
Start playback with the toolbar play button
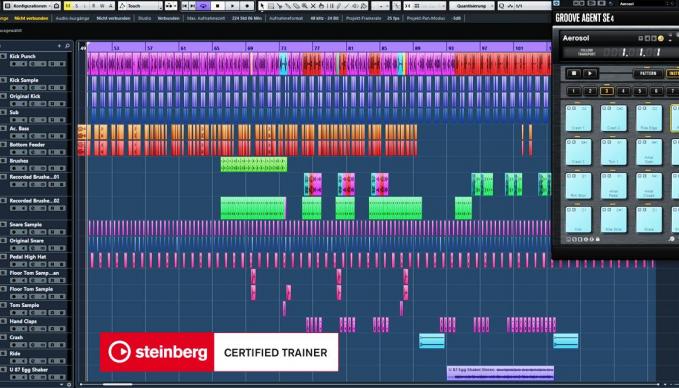233,6
